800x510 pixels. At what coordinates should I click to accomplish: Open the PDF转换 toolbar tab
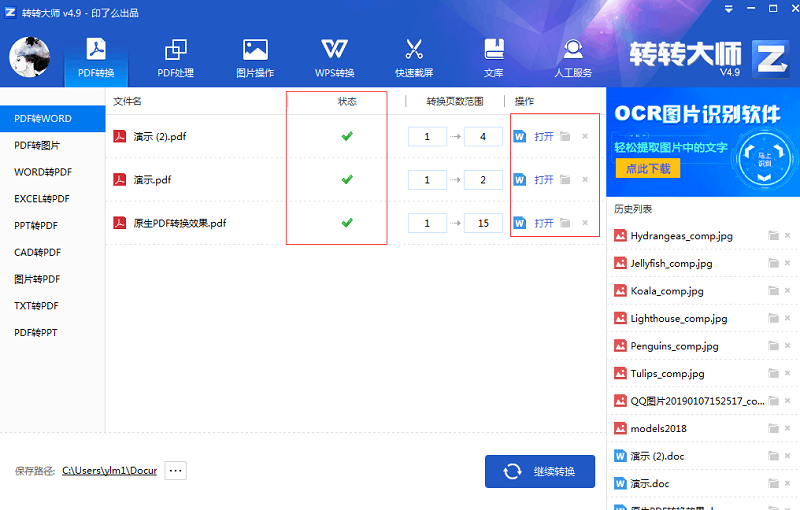96,58
